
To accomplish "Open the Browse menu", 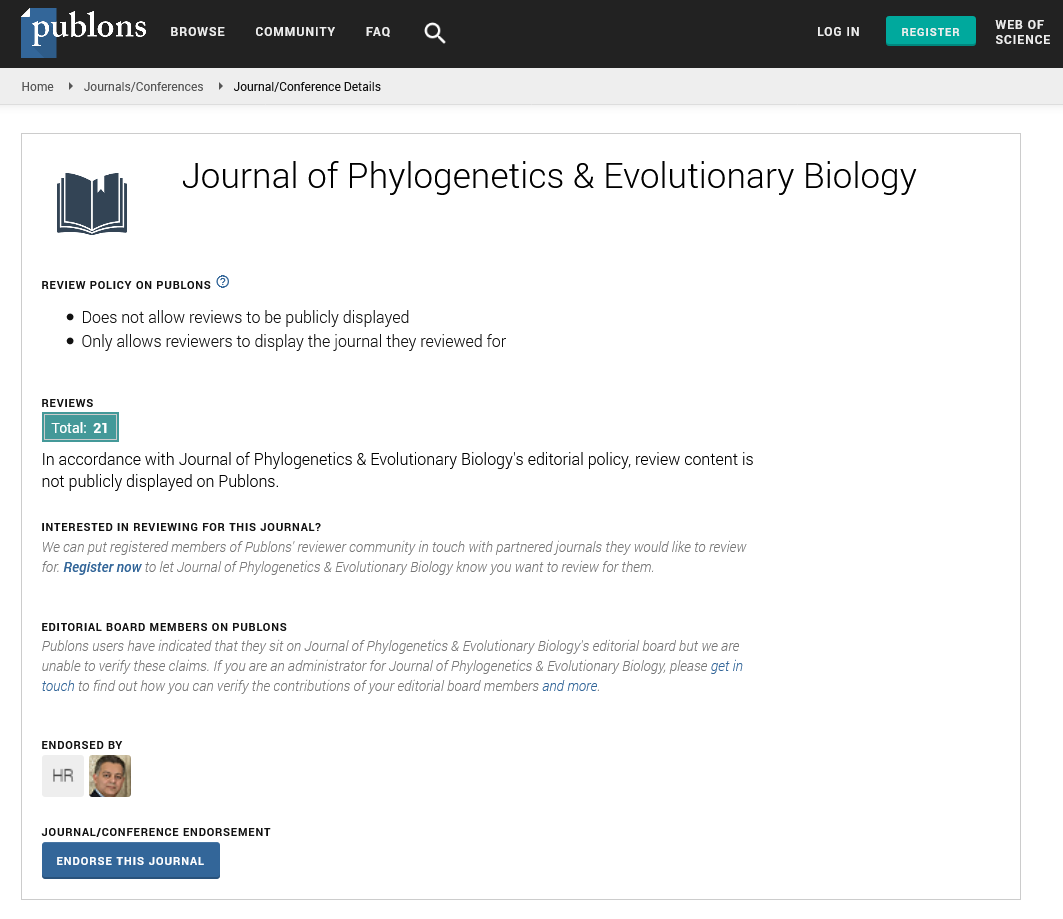I will (x=197, y=32).
